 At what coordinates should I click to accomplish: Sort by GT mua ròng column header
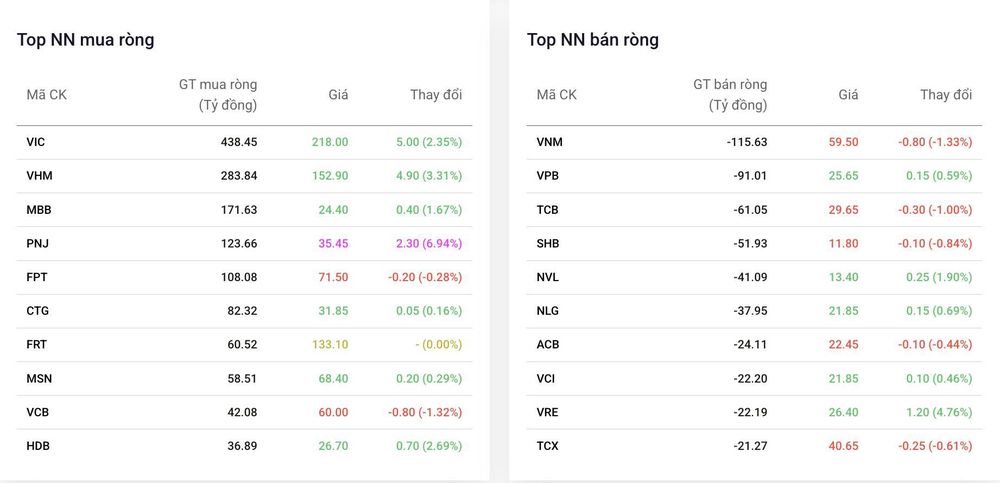(x=218, y=95)
